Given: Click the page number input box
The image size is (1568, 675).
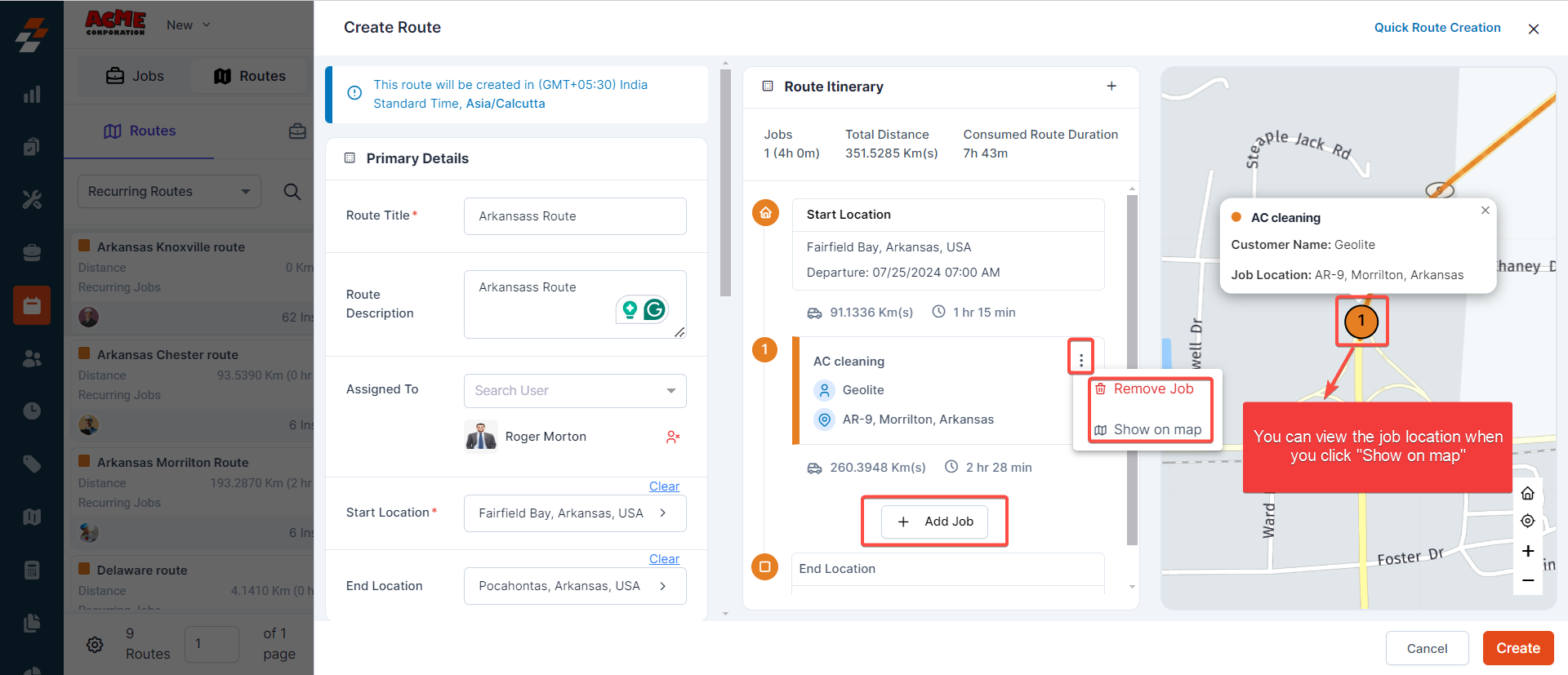Looking at the screenshot, I should click(x=212, y=645).
